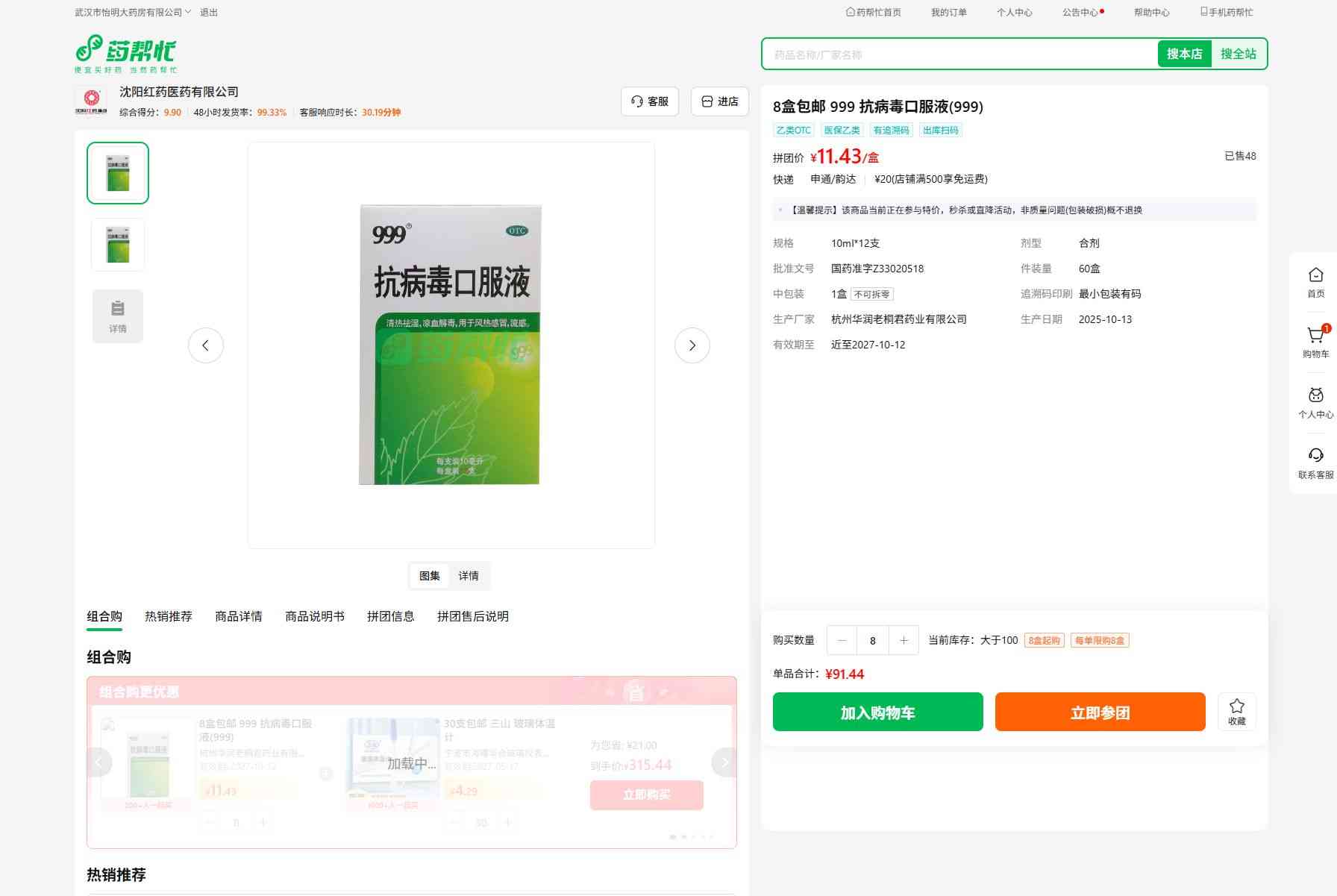
Task: Show next product image with right arrow
Action: click(x=692, y=345)
